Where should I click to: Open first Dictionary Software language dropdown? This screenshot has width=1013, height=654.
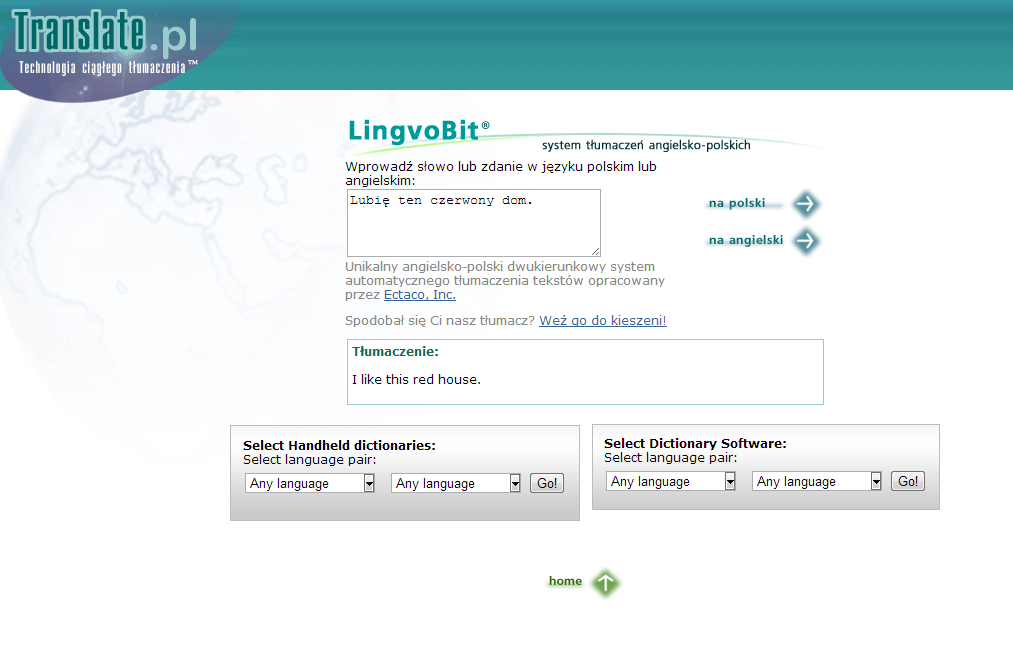click(671, 481)
